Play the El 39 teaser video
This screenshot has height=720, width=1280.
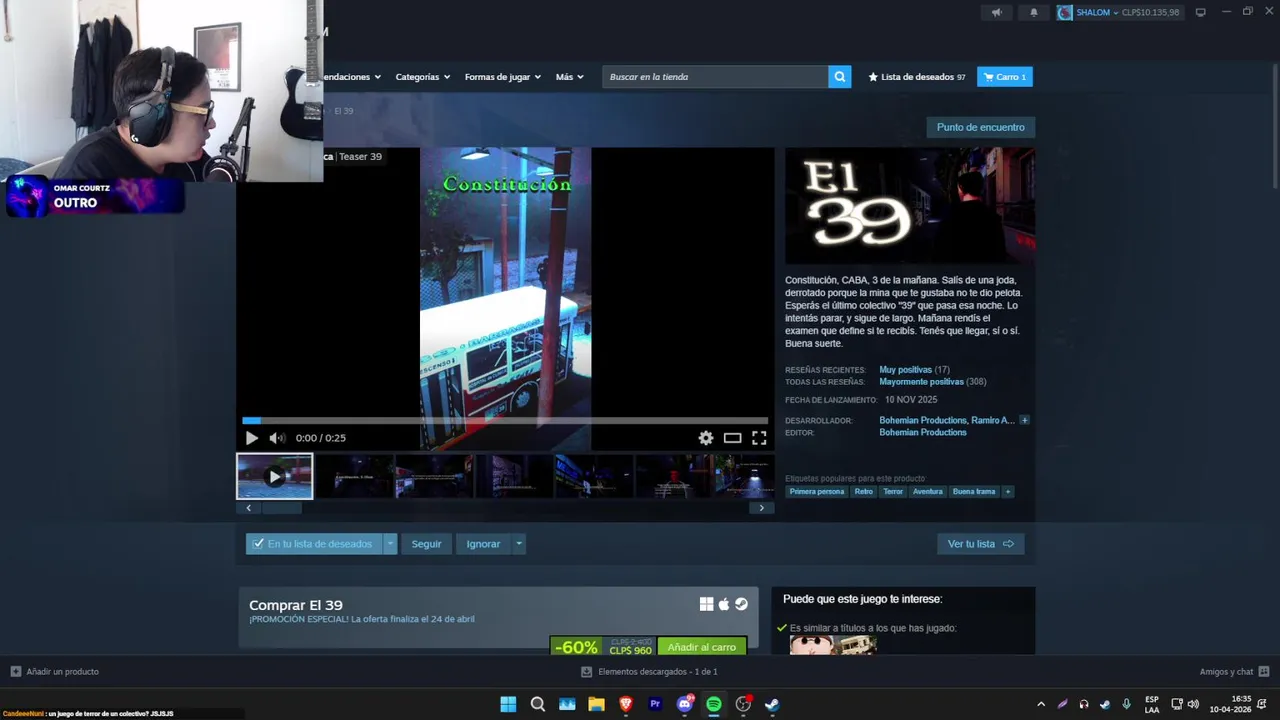251,438
